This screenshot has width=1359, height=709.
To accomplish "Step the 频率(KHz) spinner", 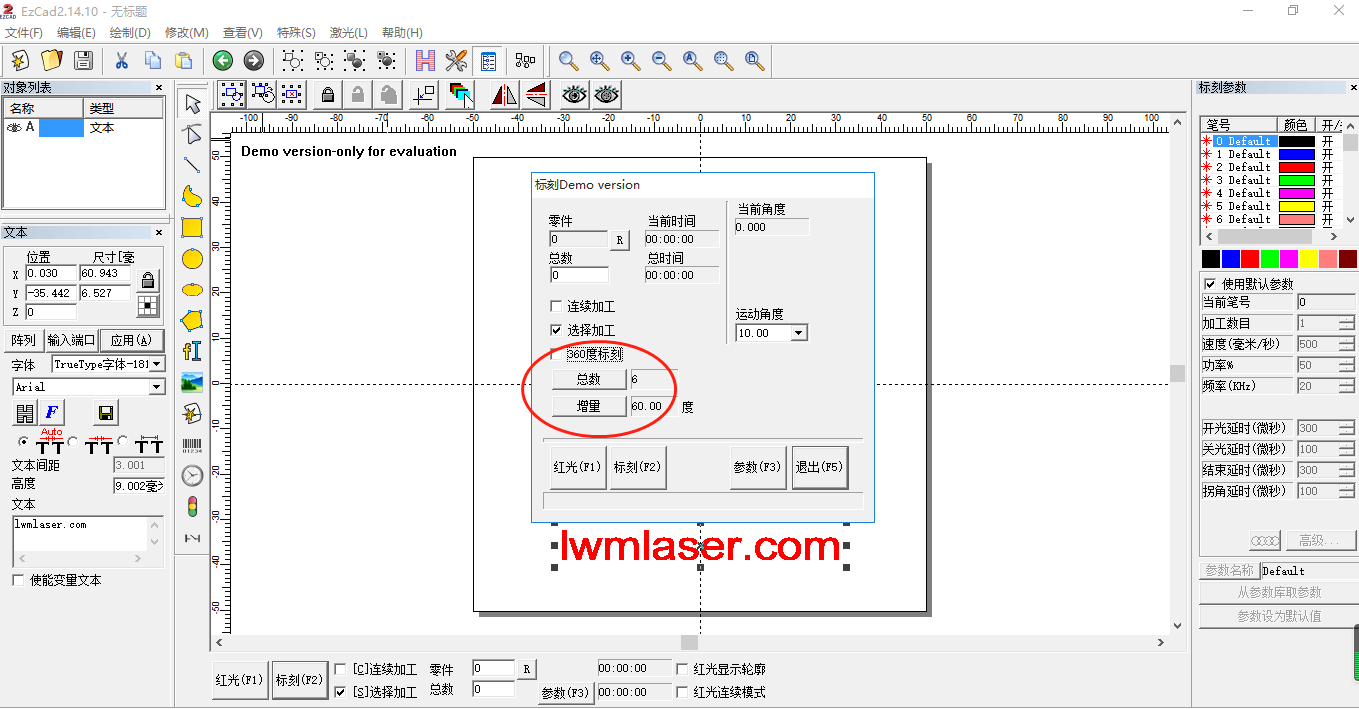I will 1346,386.
